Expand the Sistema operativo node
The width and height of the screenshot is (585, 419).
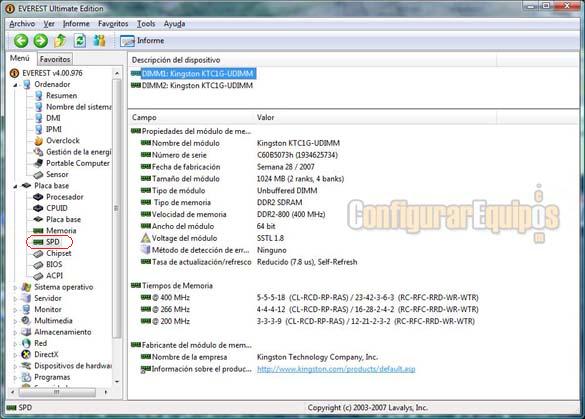[15, 287]
